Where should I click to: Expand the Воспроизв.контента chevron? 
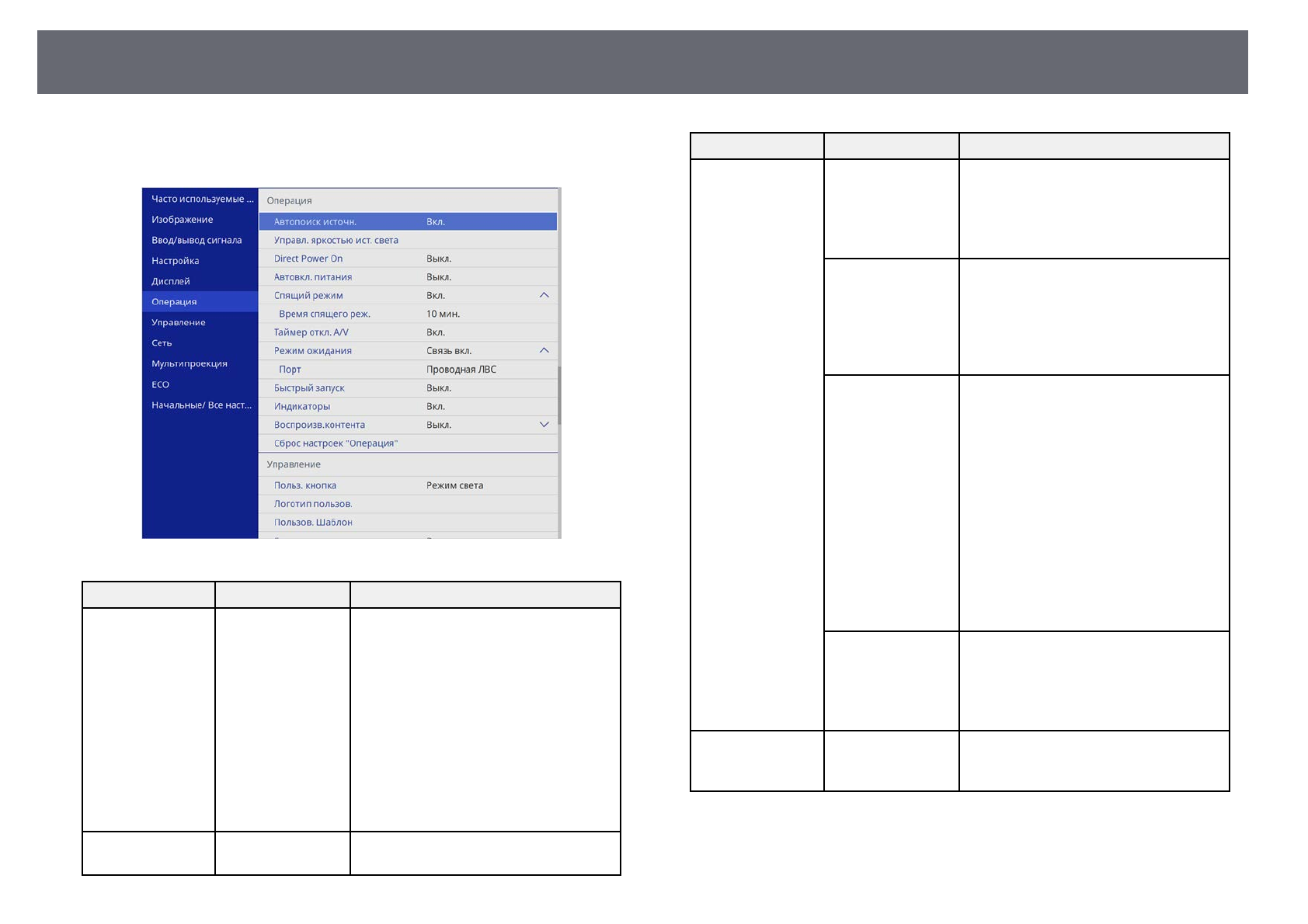[544, 425]
